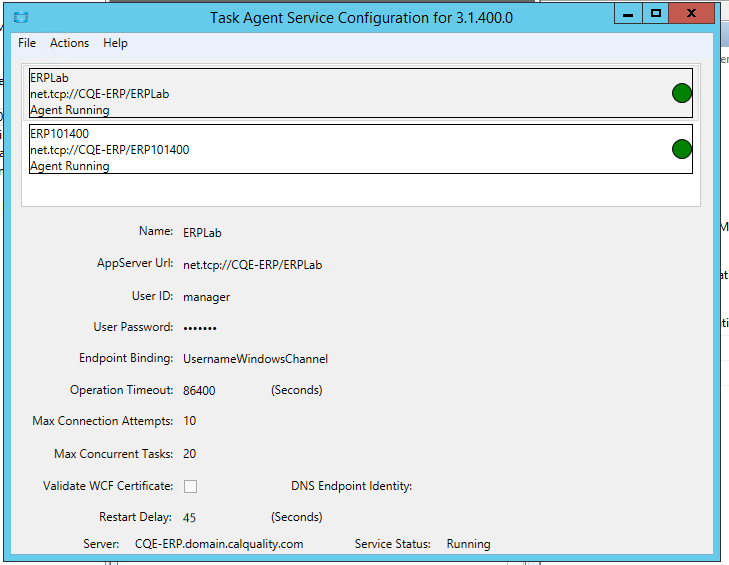Image resolution: width=729 pixels, height=565 pixels.
Task: Open the Actions menu
Action: coord(69,43)
